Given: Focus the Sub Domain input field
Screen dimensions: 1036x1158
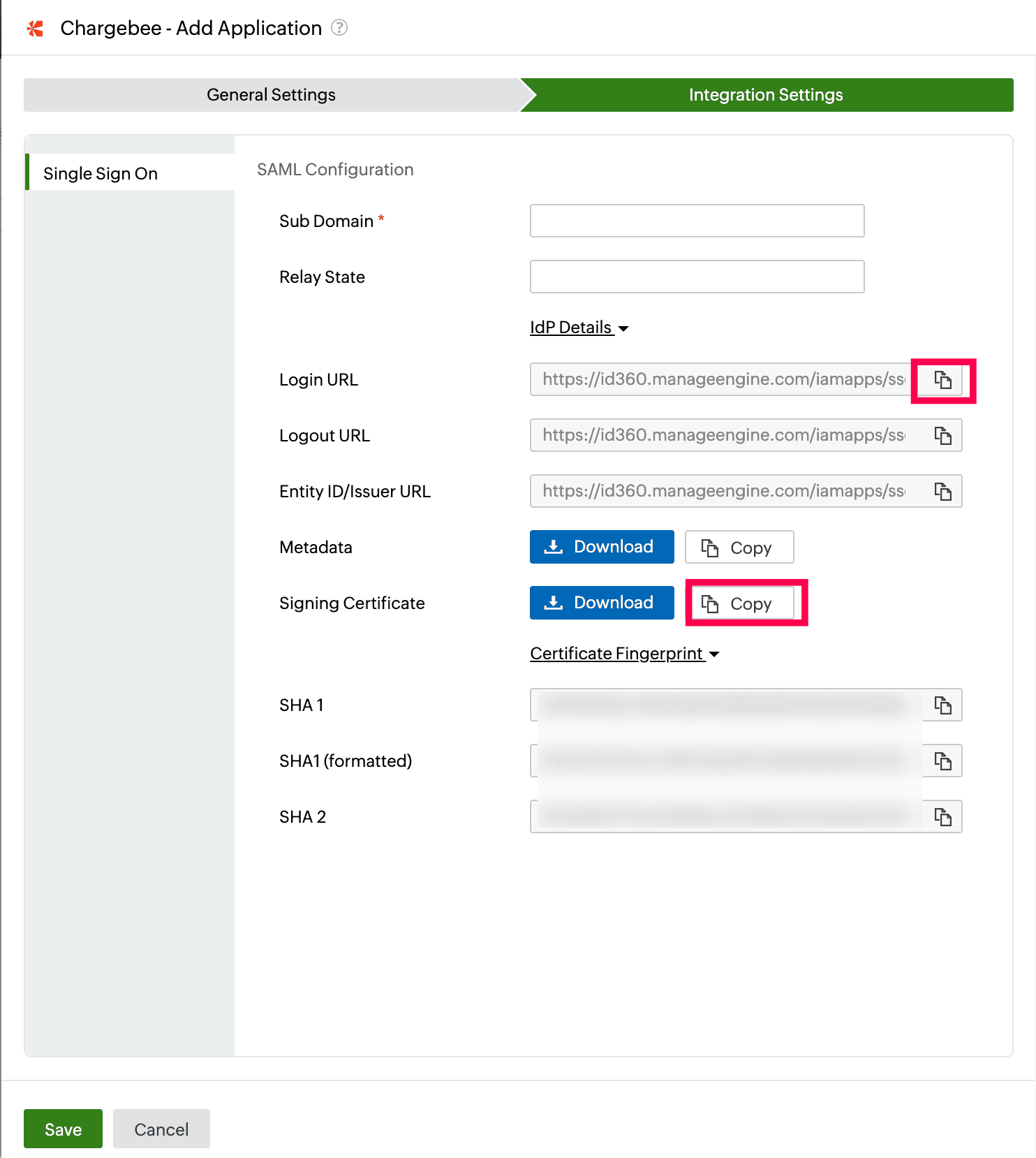Looking at the screenshot, I should click(697, 221).
